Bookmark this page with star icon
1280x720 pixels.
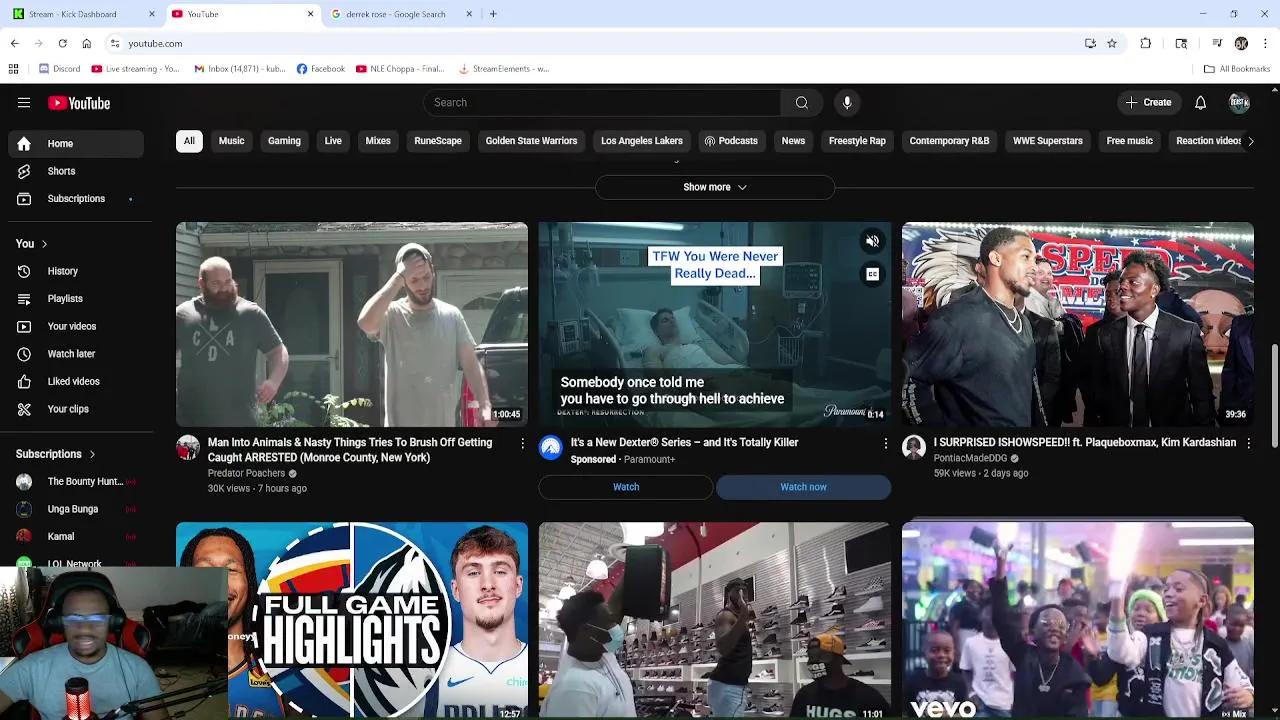[x=1111, y=43]
